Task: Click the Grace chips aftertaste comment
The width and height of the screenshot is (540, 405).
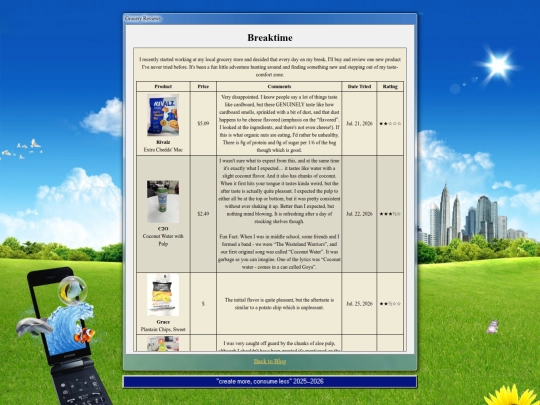Action: 279,304
